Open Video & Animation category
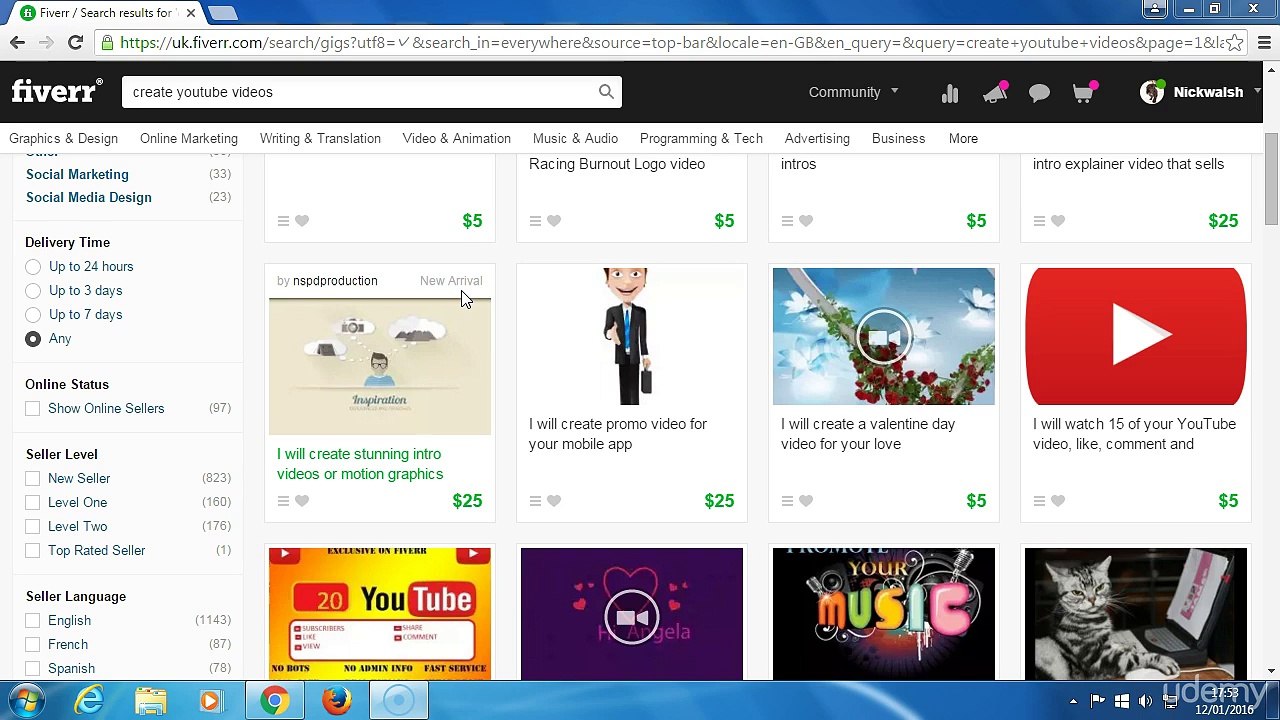 pyautogui.click(x=456, y=139)
